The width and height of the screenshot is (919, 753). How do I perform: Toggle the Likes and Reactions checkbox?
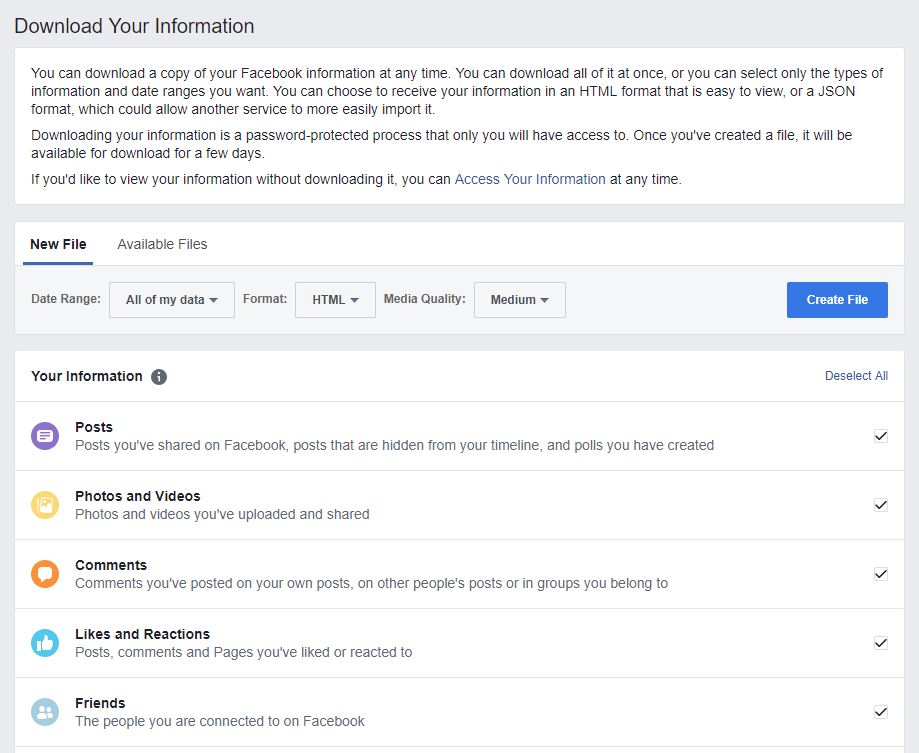pyautogui.click(x=880, y=643)
